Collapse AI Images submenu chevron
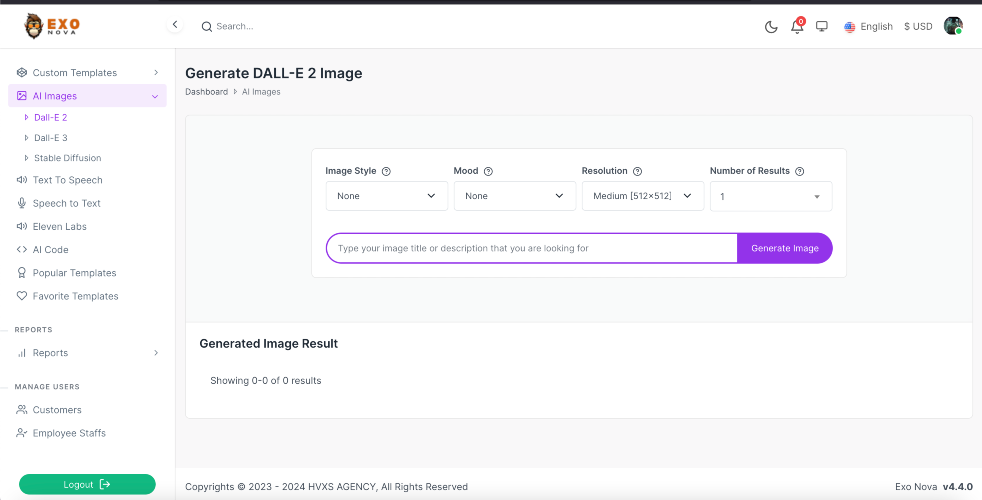982x500 pixels. coord(155,96)
